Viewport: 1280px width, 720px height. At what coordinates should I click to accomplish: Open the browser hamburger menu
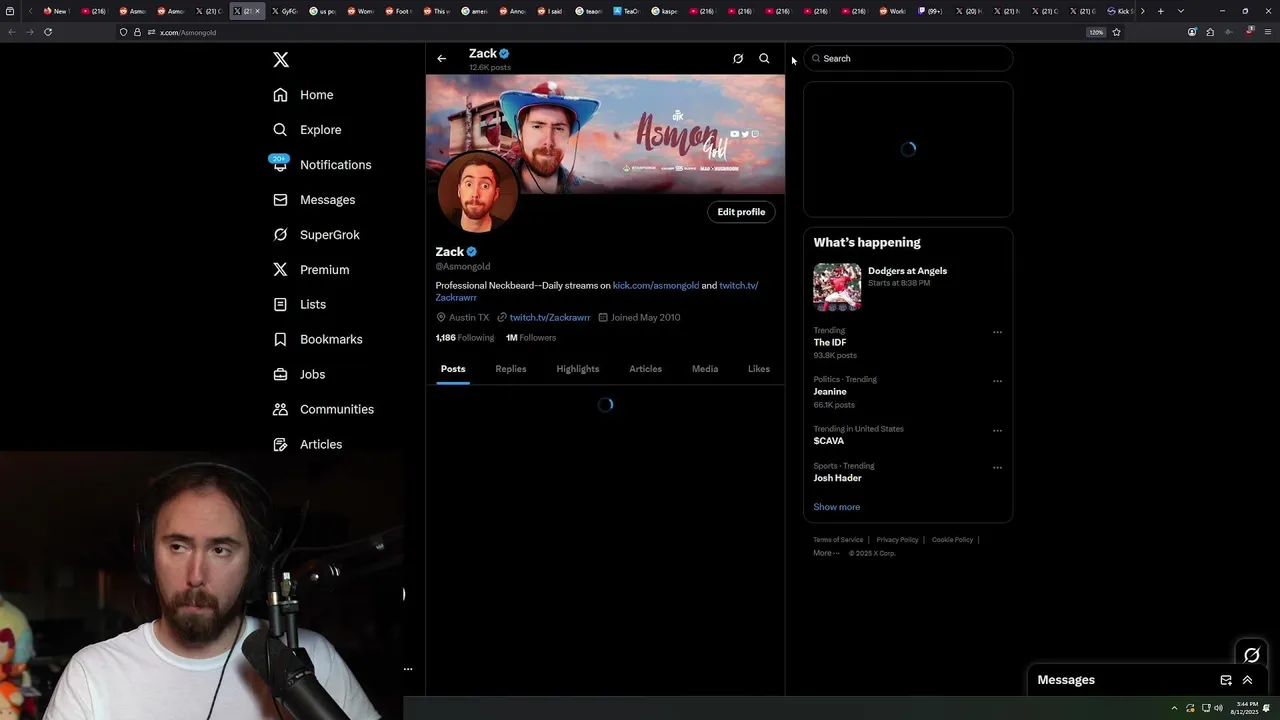(x=1267, y=32)
